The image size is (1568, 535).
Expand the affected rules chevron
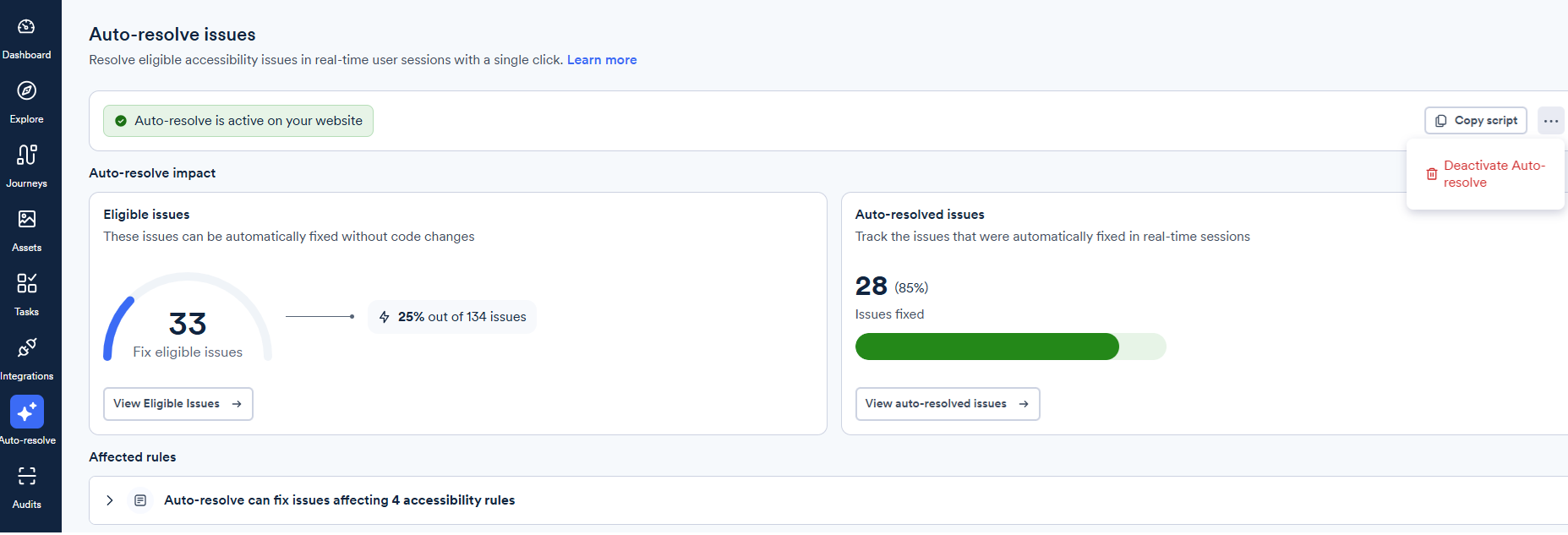coord(110,500)
